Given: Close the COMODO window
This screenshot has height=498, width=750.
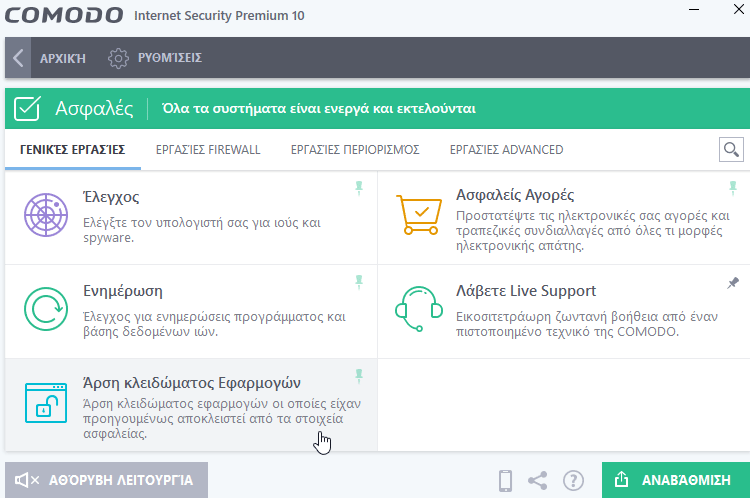Looking at the screenshot, I should pyautogui.click(x=739, y=9).
